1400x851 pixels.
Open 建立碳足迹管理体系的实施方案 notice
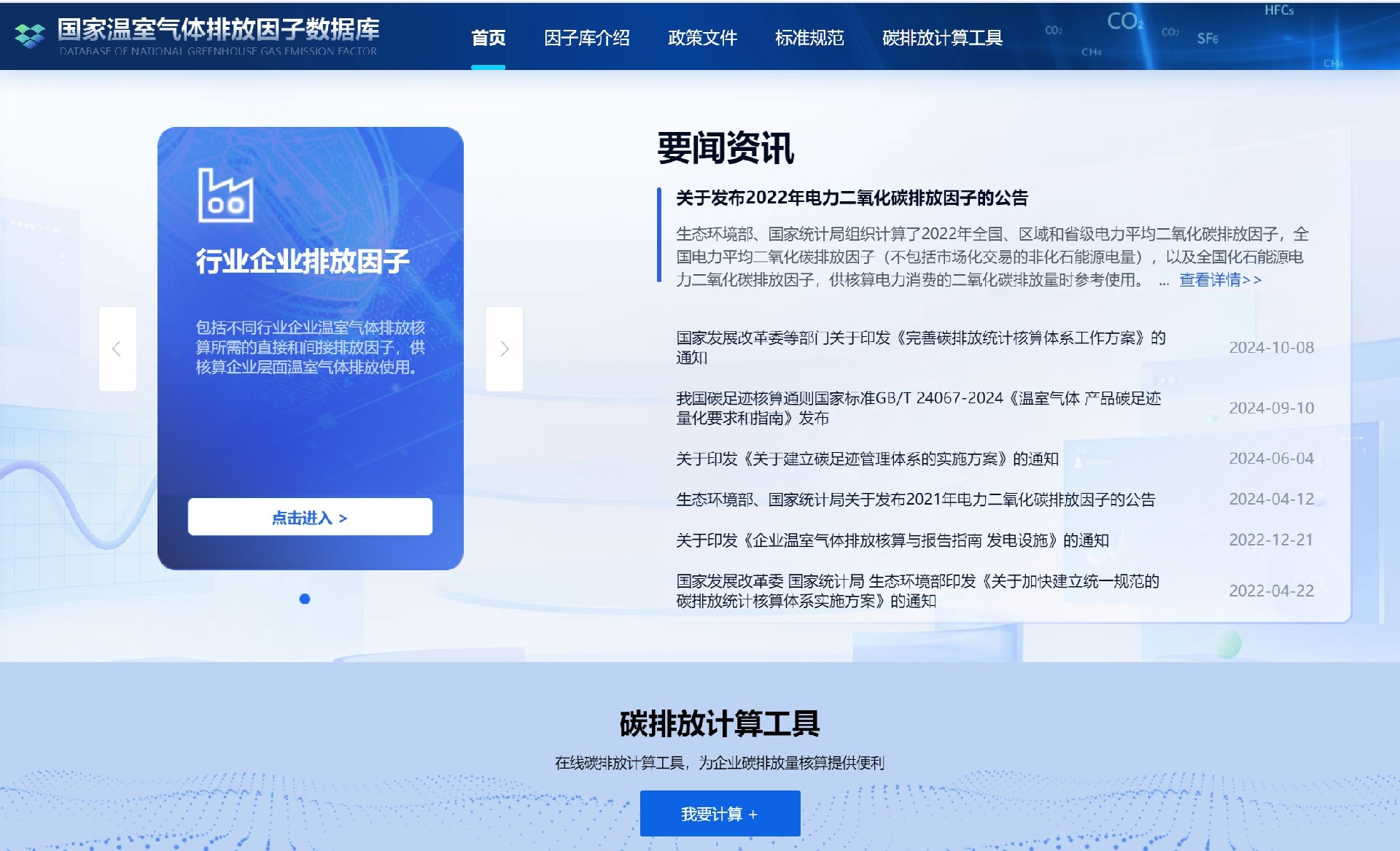[866, 459]
